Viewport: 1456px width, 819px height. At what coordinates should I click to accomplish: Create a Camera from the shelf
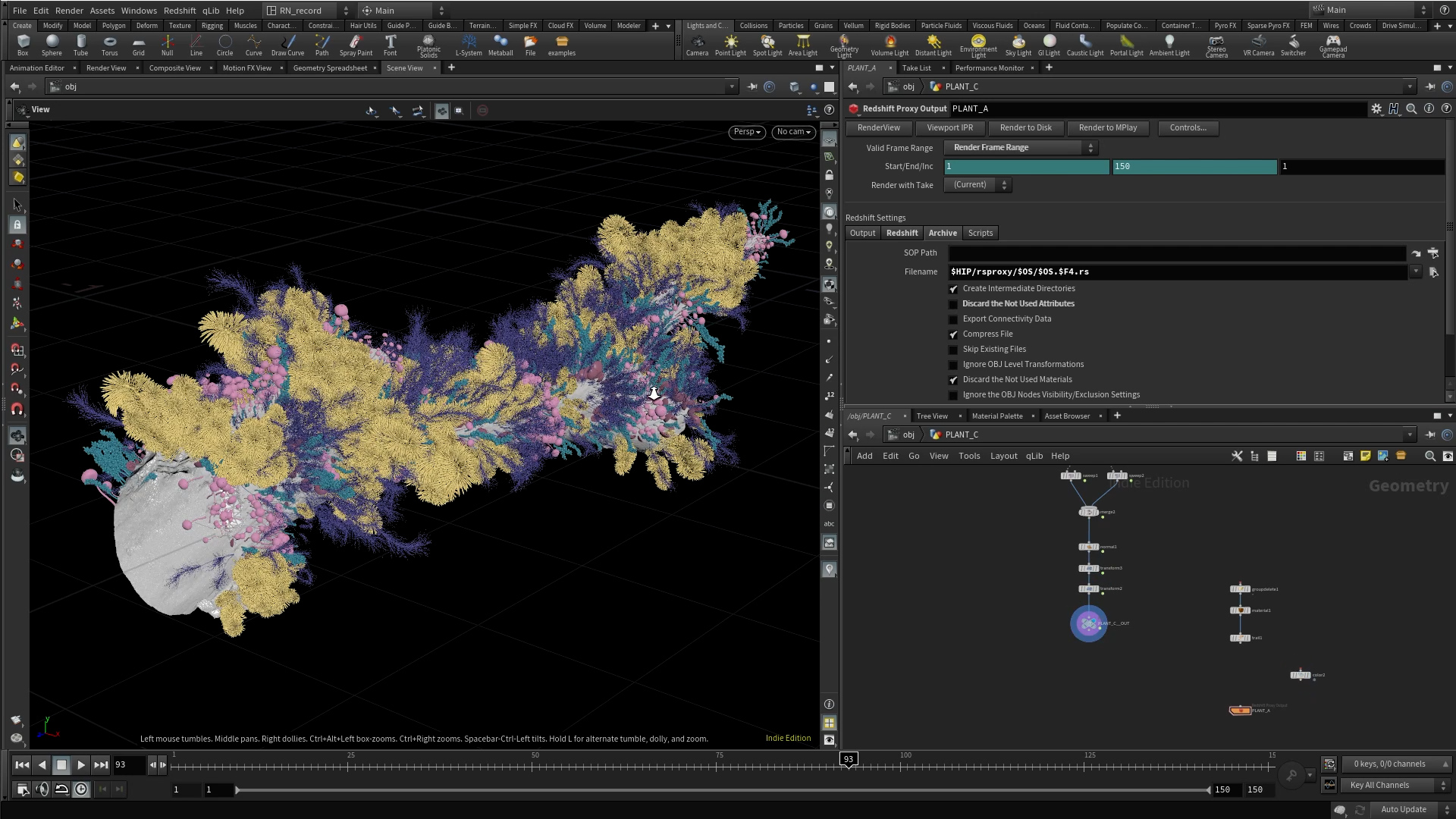697,45
